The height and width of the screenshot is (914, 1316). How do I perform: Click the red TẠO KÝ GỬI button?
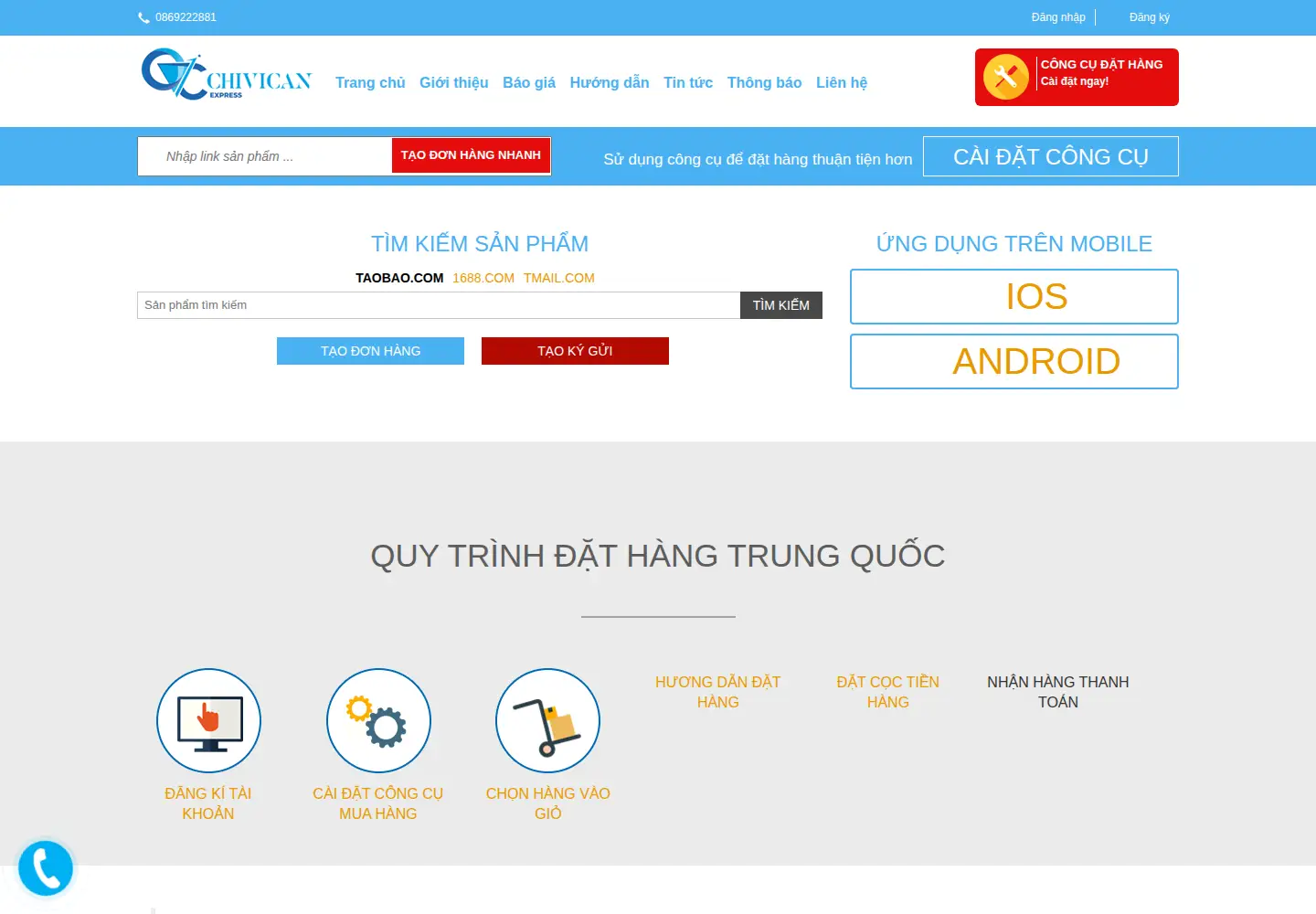[575, 351]
